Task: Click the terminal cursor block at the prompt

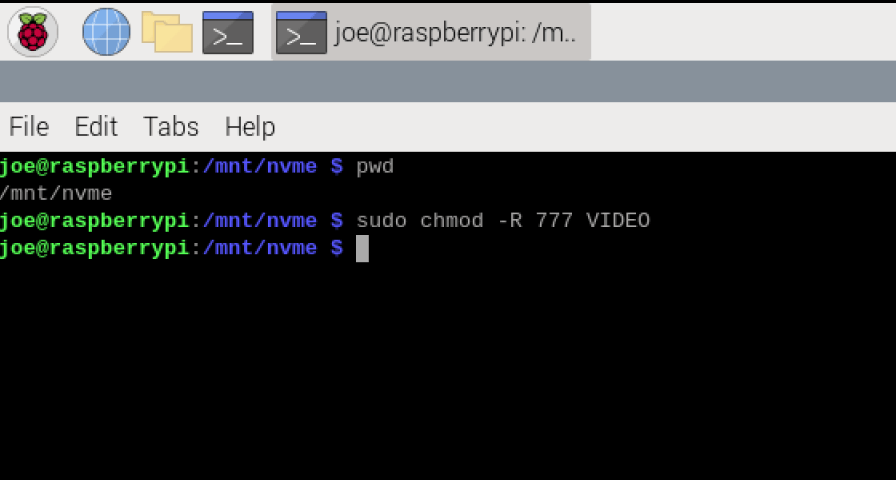Action: coord(362,249)
